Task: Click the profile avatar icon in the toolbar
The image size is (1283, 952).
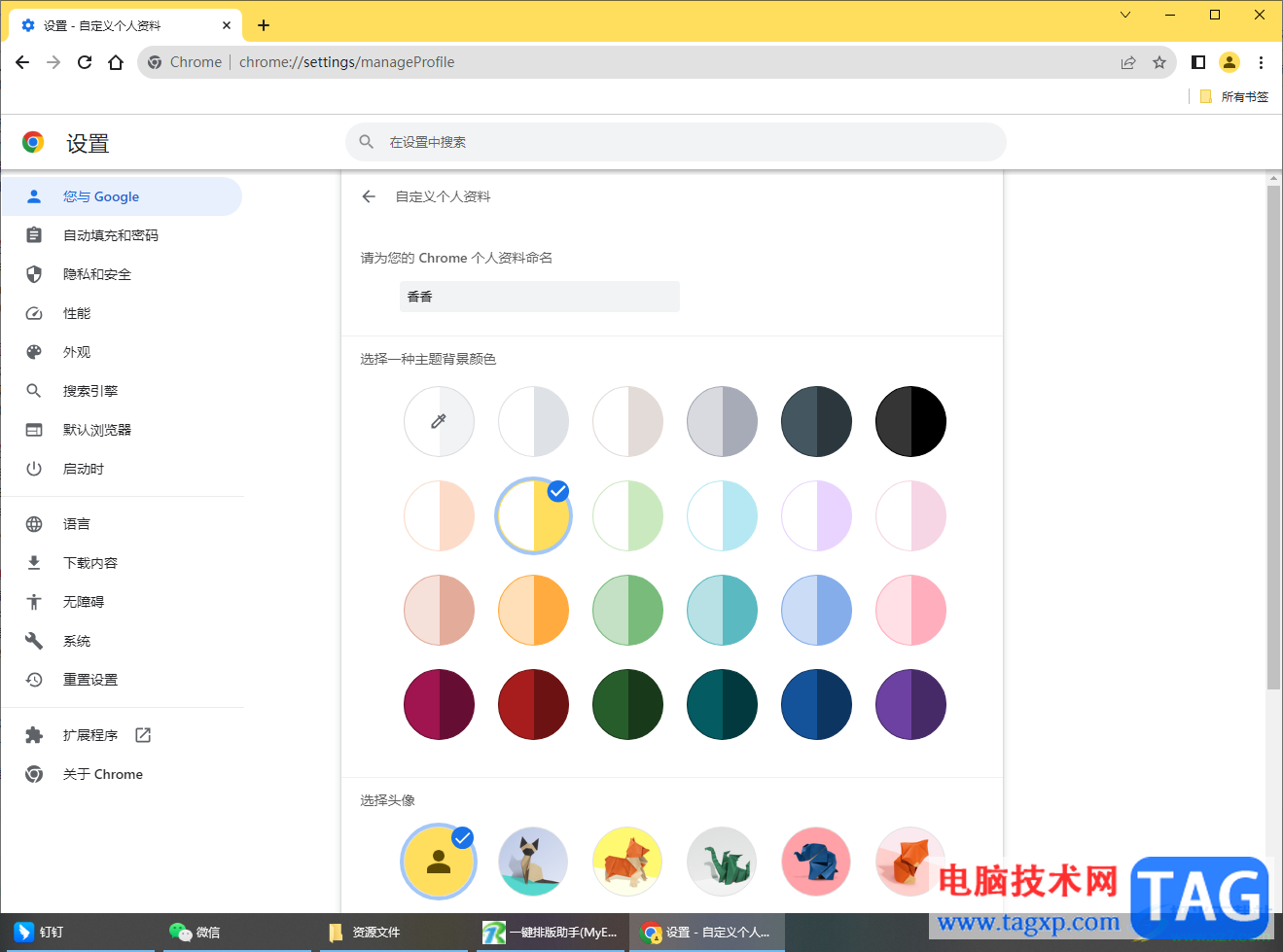Action: 1230,61
